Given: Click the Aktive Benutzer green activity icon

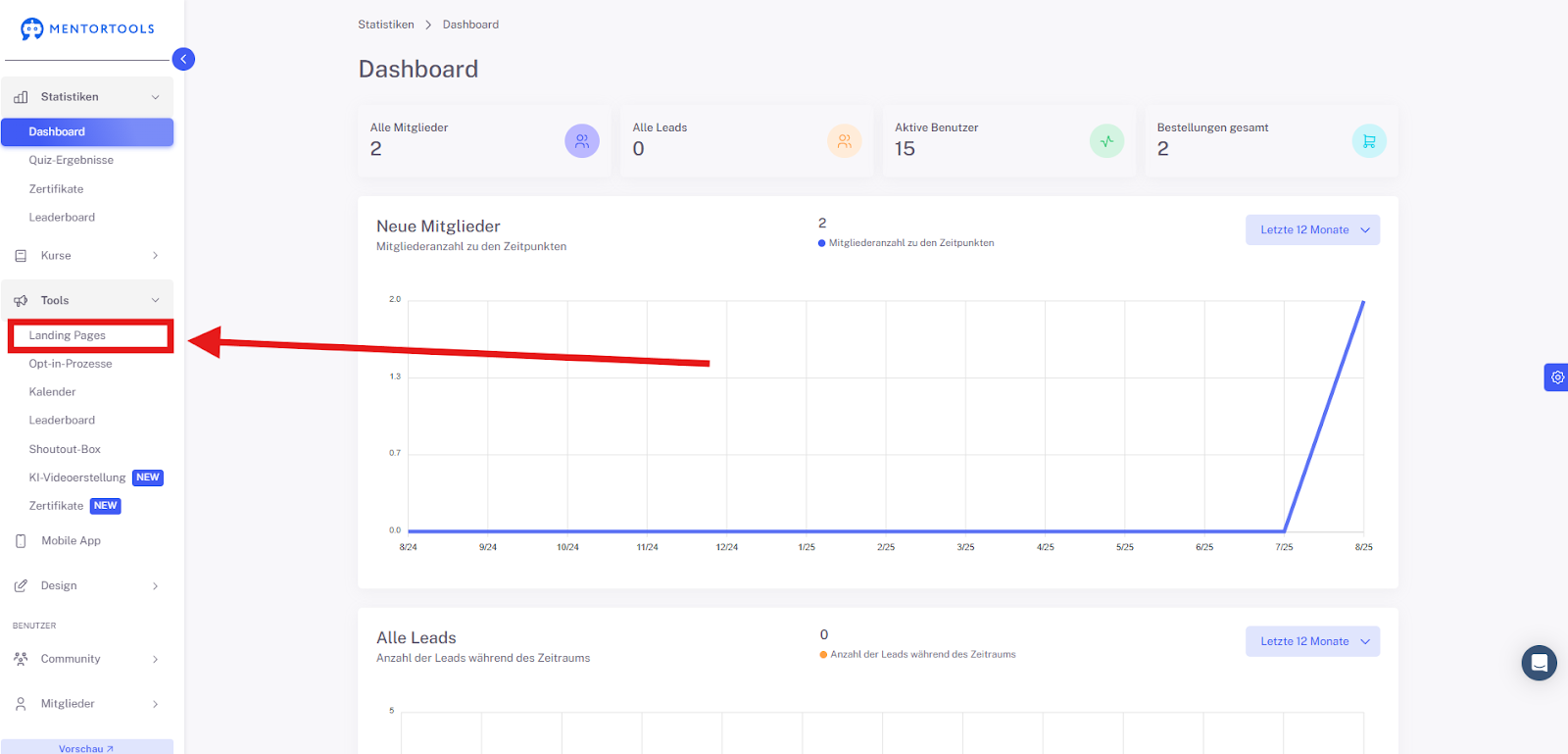Looking at the screenshot, I should 1106,141.
